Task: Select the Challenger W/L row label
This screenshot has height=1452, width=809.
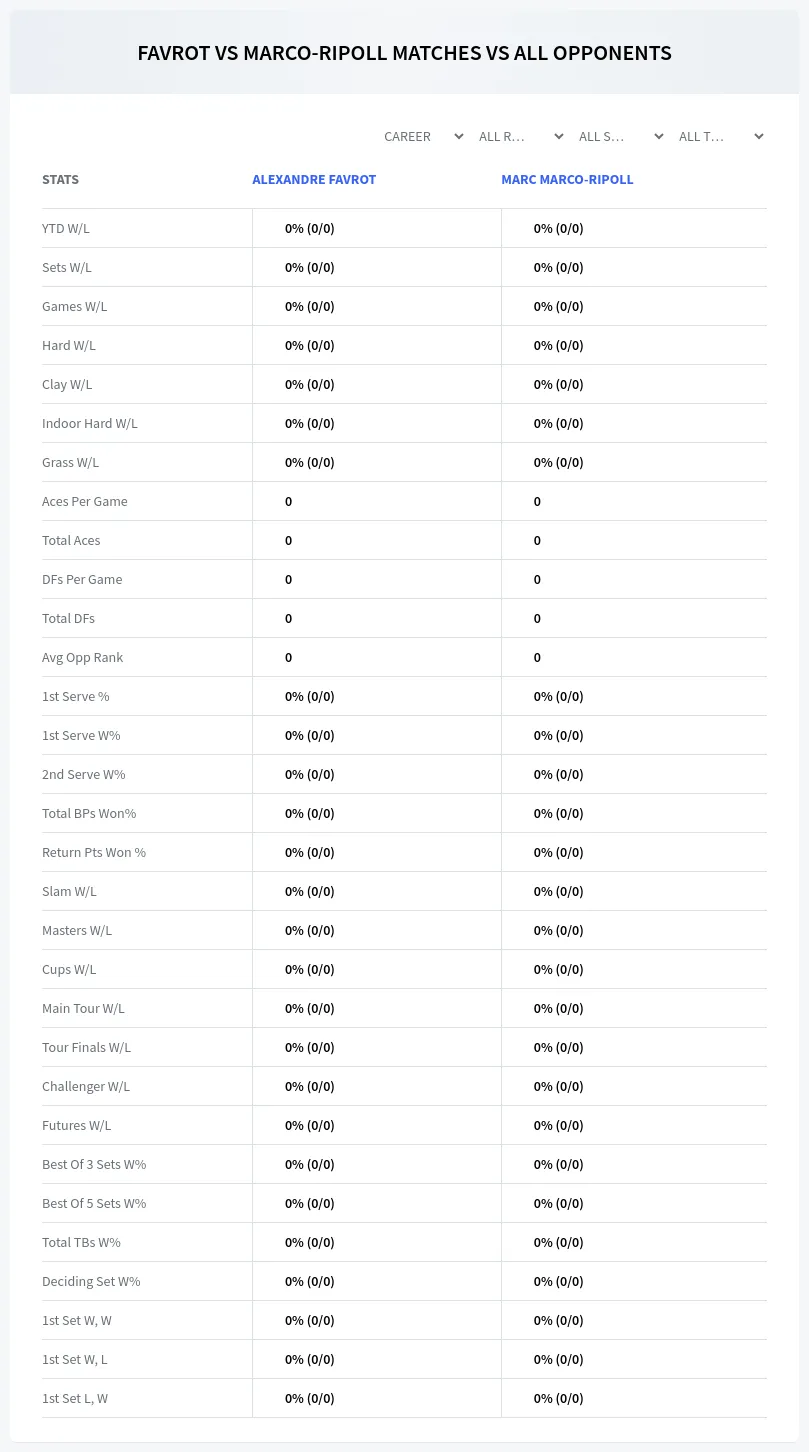Action: pyautogui.click(x=86, y=1086)
